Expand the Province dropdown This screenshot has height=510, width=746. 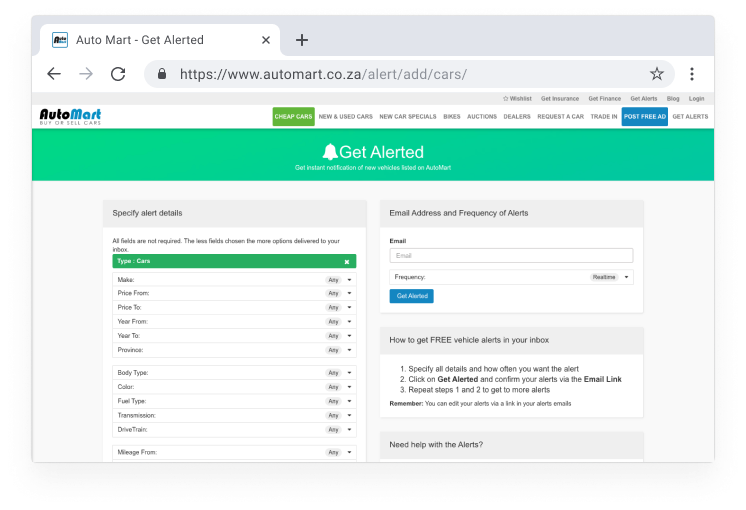coord(234,350)
